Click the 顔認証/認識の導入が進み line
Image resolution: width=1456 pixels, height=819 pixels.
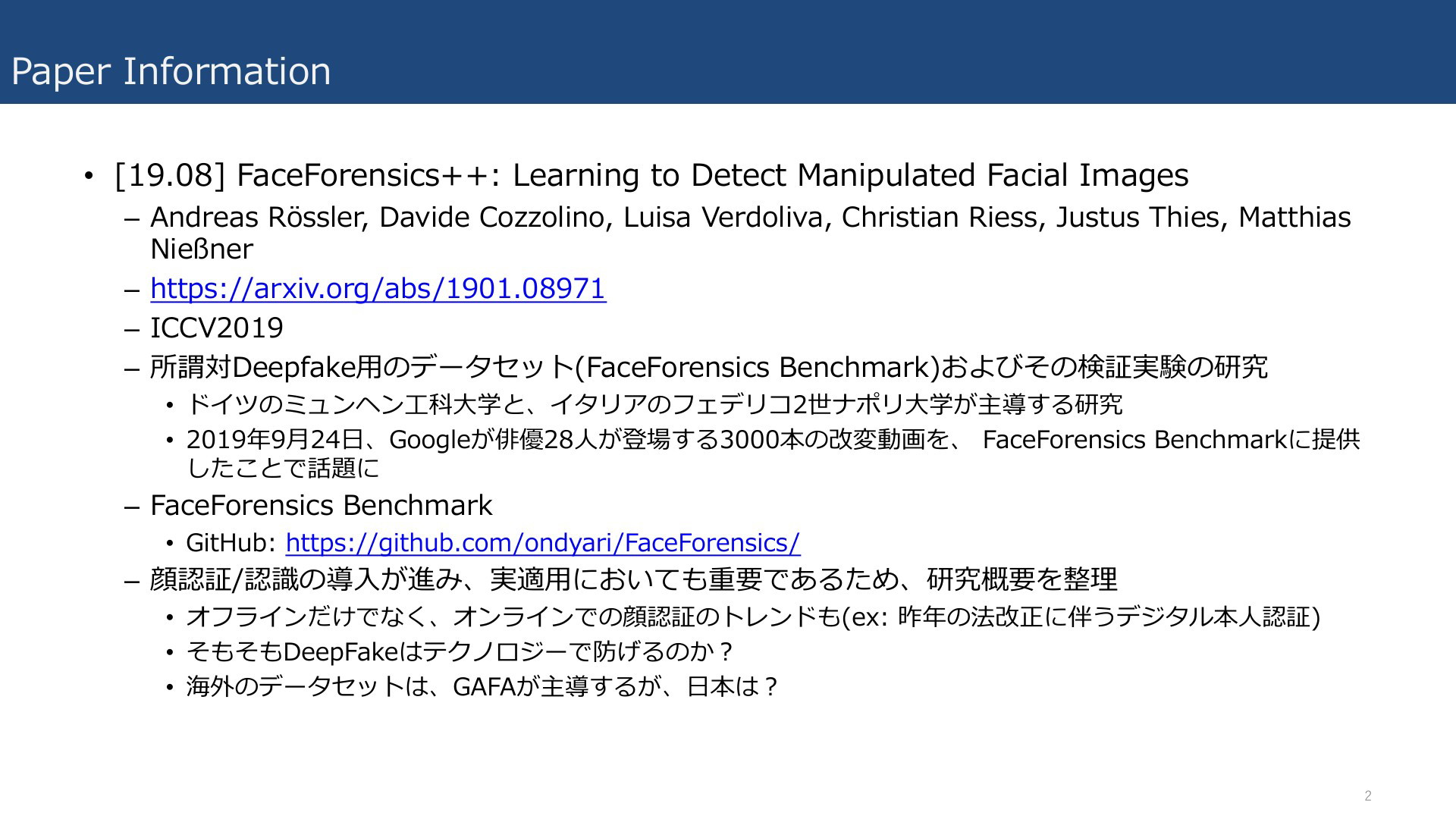[633, 580]
